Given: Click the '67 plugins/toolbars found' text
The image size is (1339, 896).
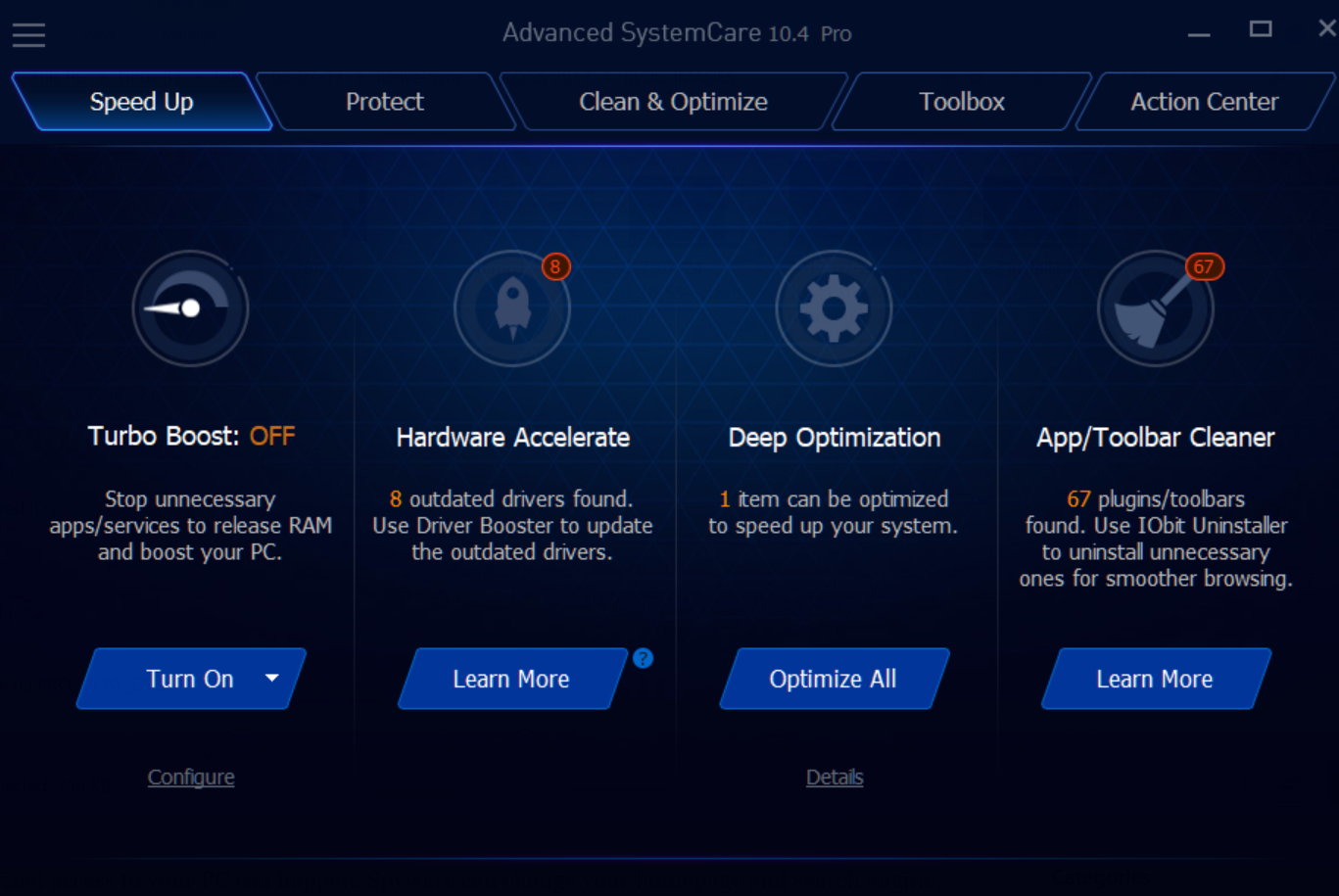Looking at the screenshot, I should (x=1156, y=512).
